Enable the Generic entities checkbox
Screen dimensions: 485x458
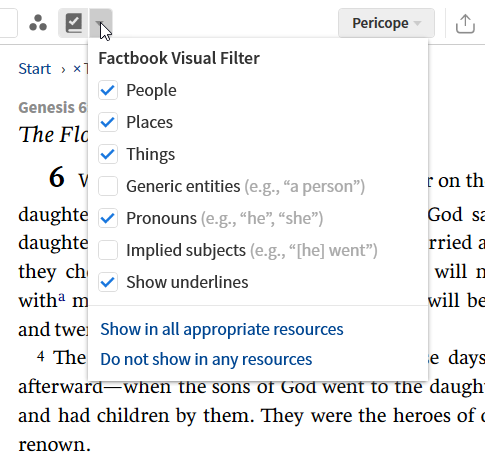pyautogui.click(x=108, y=186)
